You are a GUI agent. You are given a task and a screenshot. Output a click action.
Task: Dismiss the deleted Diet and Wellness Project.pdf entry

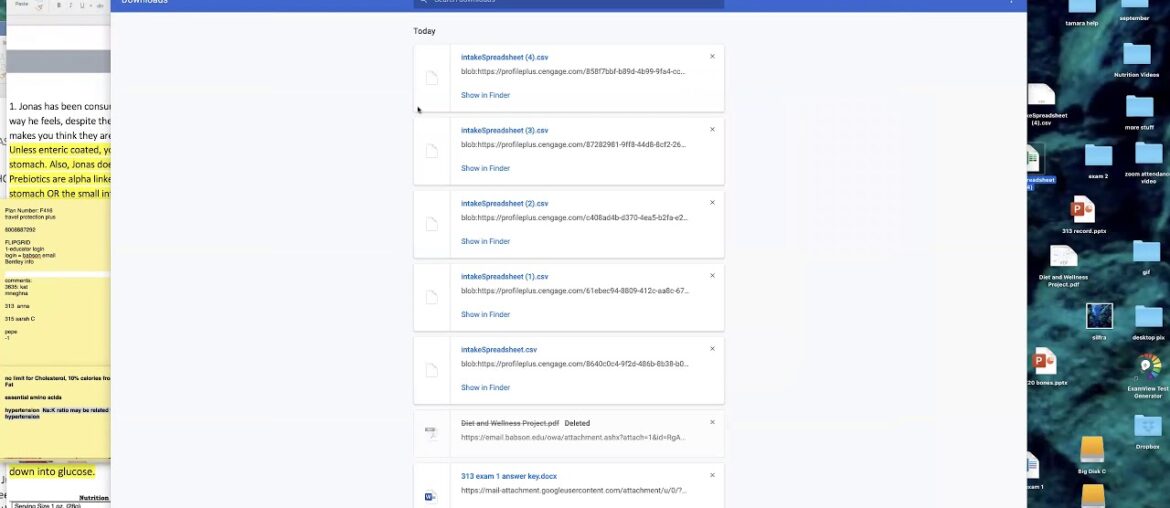(712, 422)
